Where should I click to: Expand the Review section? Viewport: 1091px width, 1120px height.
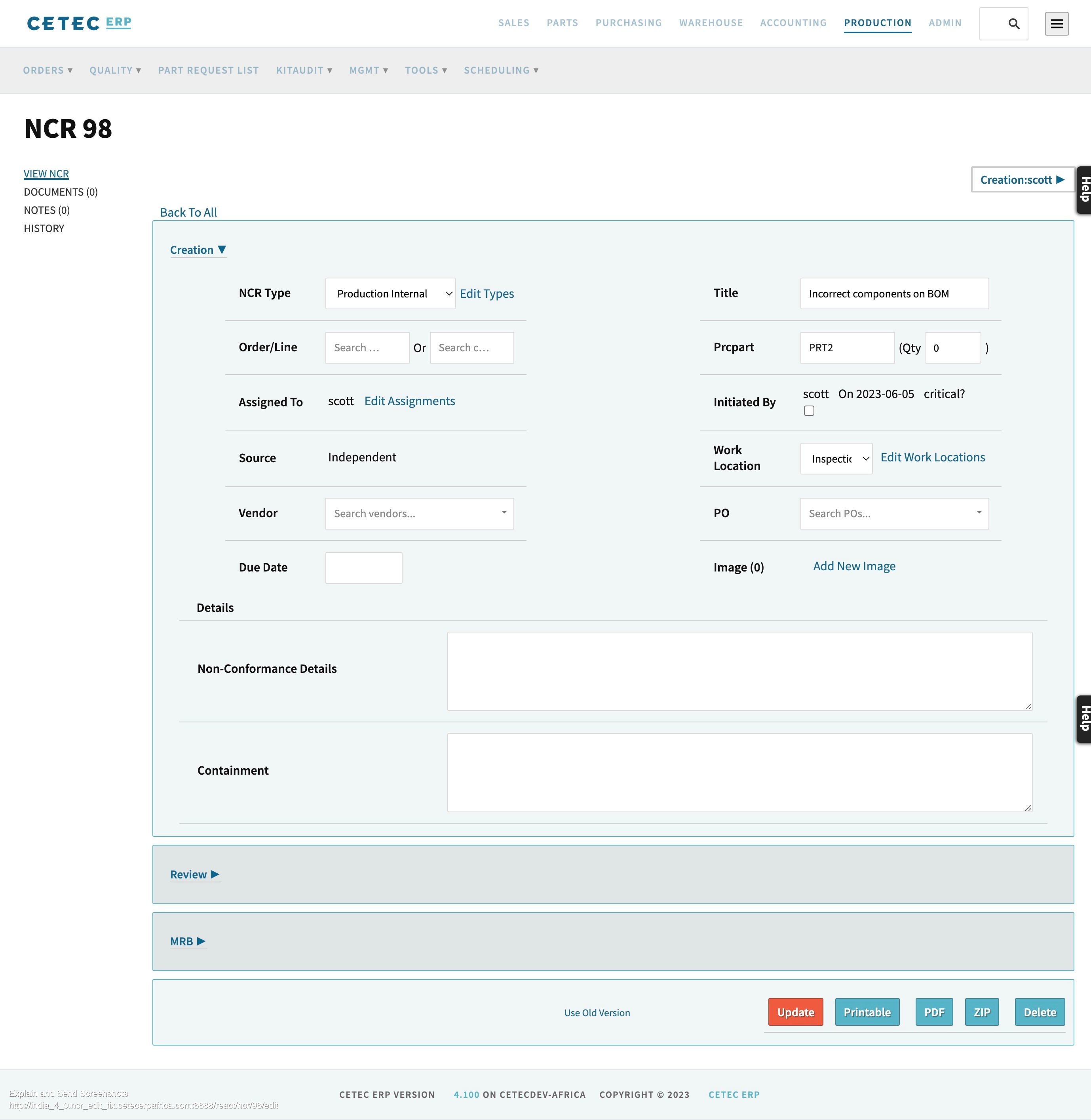[x=195, y=874]
